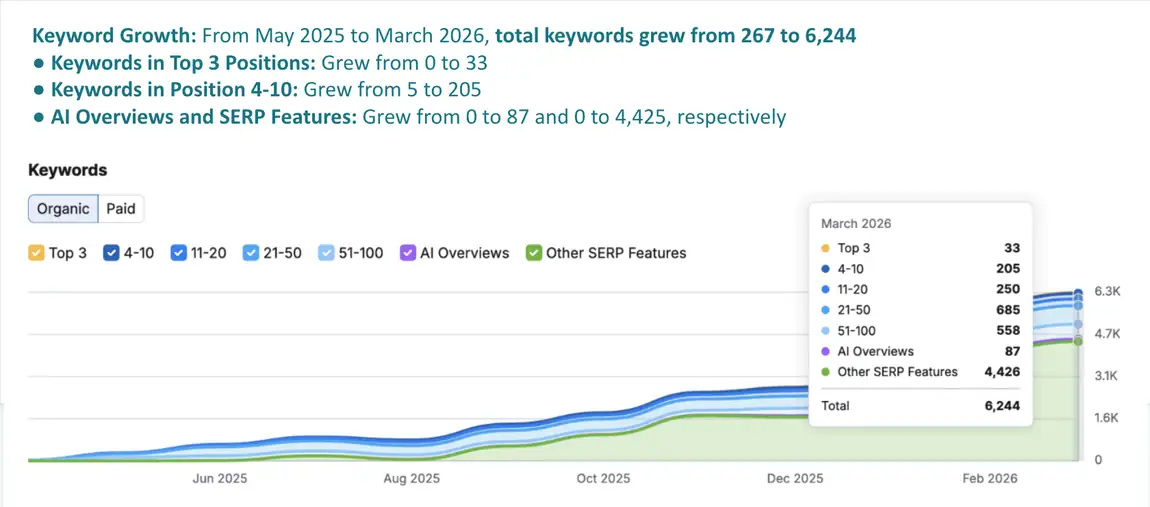
Task: Click the Jun 2025 axis label
Action: (x=220, y=478)
